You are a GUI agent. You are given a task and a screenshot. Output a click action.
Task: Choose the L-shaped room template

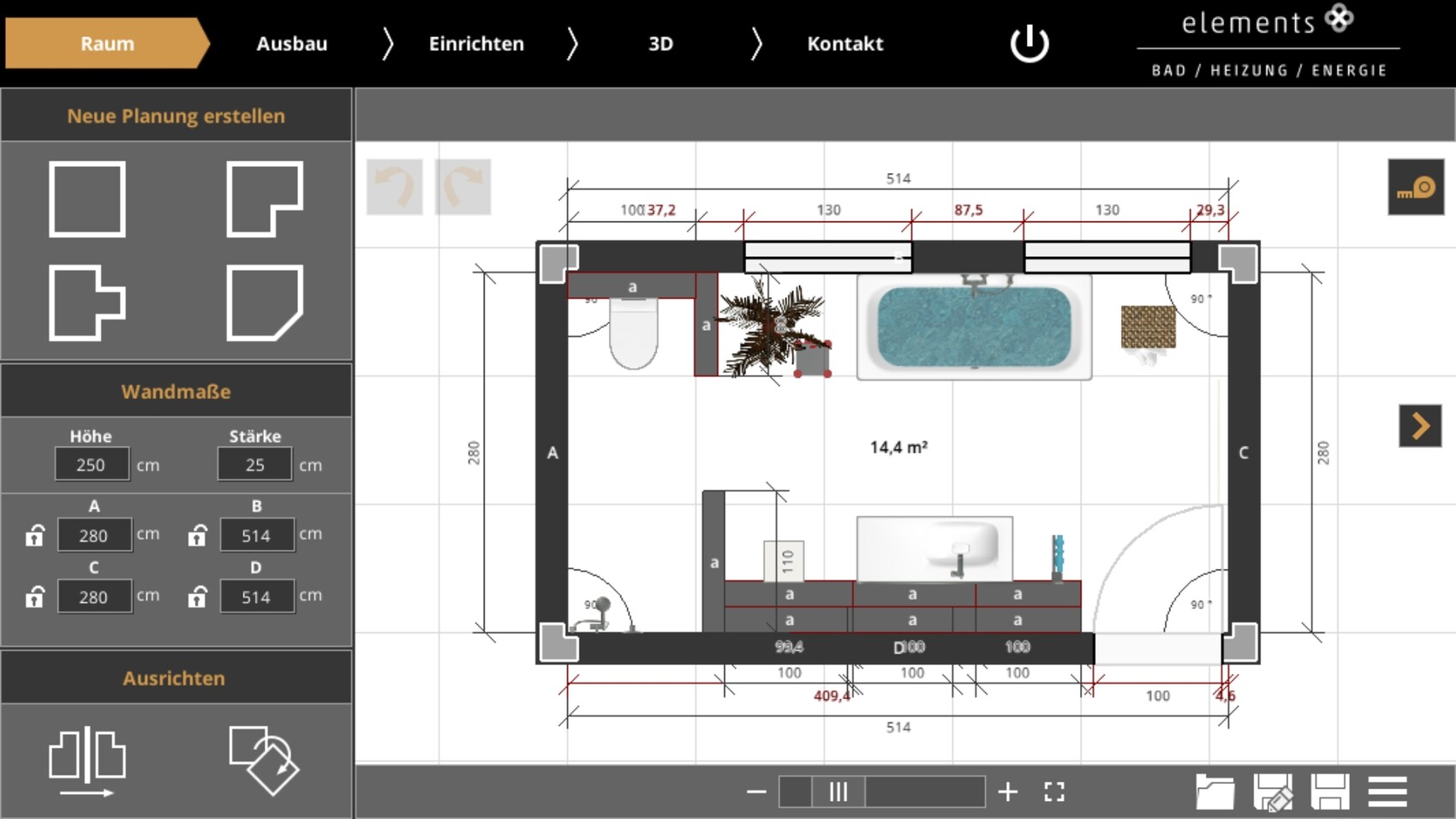tap(265, 199)
